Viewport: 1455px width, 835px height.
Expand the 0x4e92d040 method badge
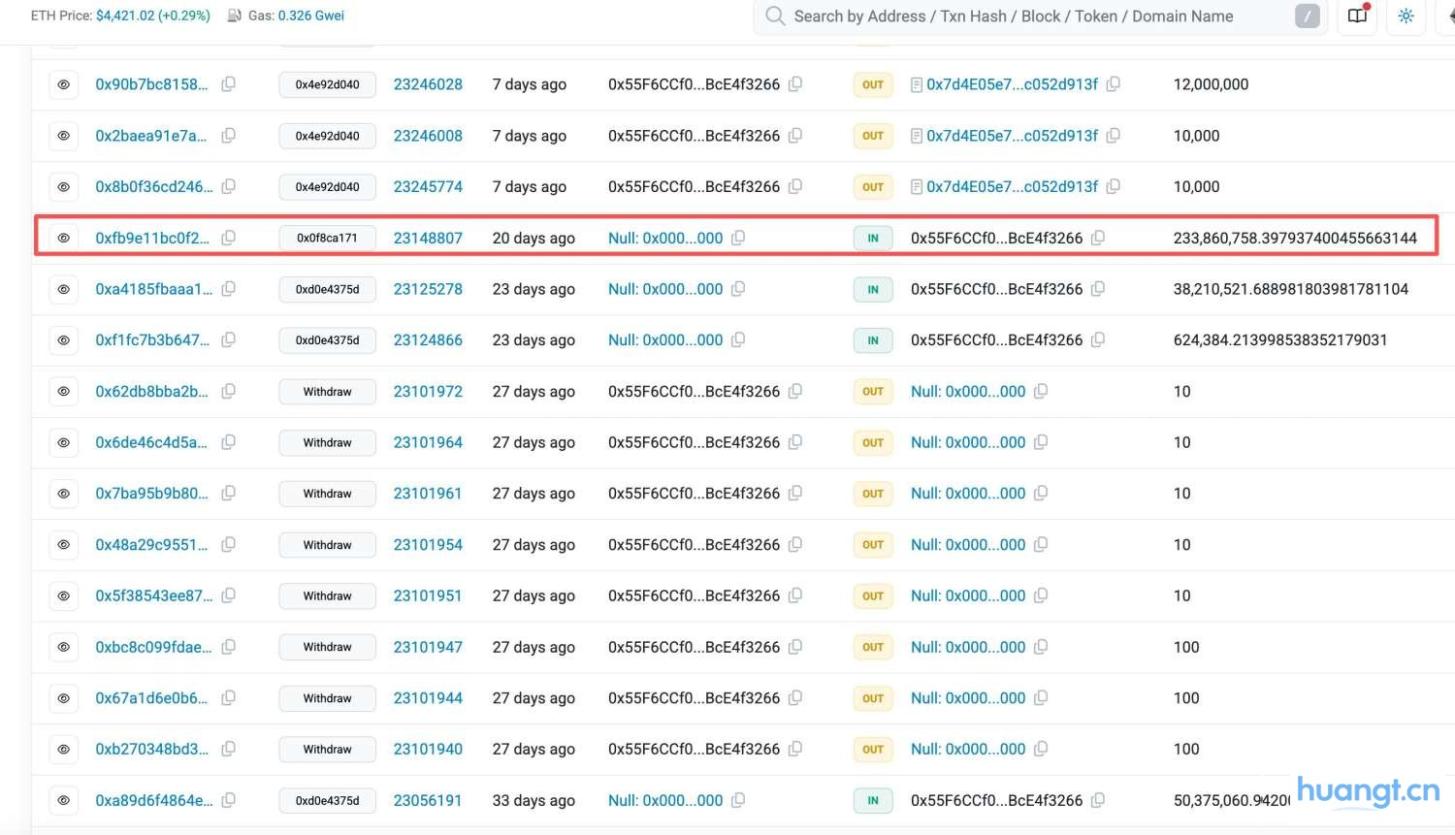(x=327, y=84)
